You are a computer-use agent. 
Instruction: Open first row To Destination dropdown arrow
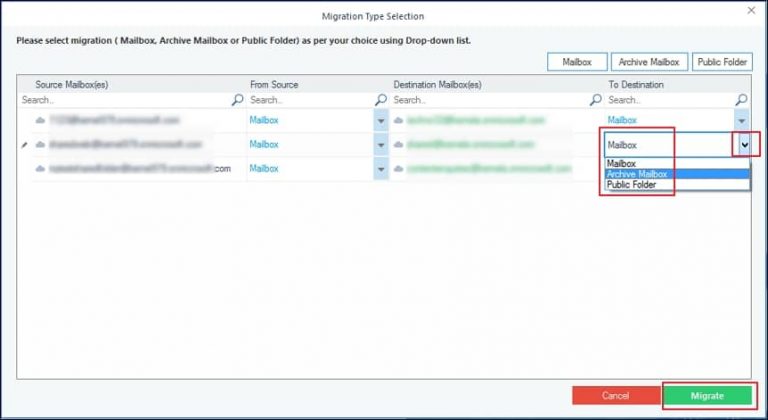click(x=742, y=120)
